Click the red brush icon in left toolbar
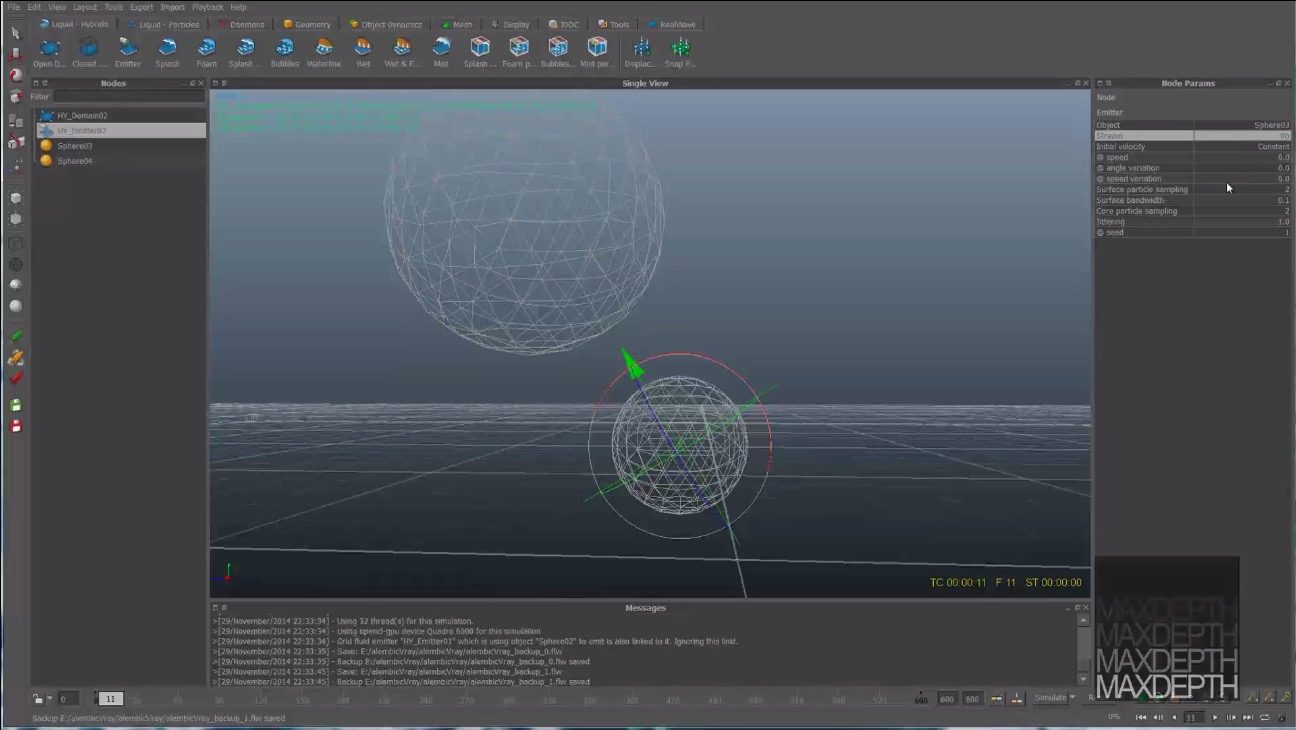Image resolution: width=1296 pixels, height=730 pixels. click(x=15, y=378)
